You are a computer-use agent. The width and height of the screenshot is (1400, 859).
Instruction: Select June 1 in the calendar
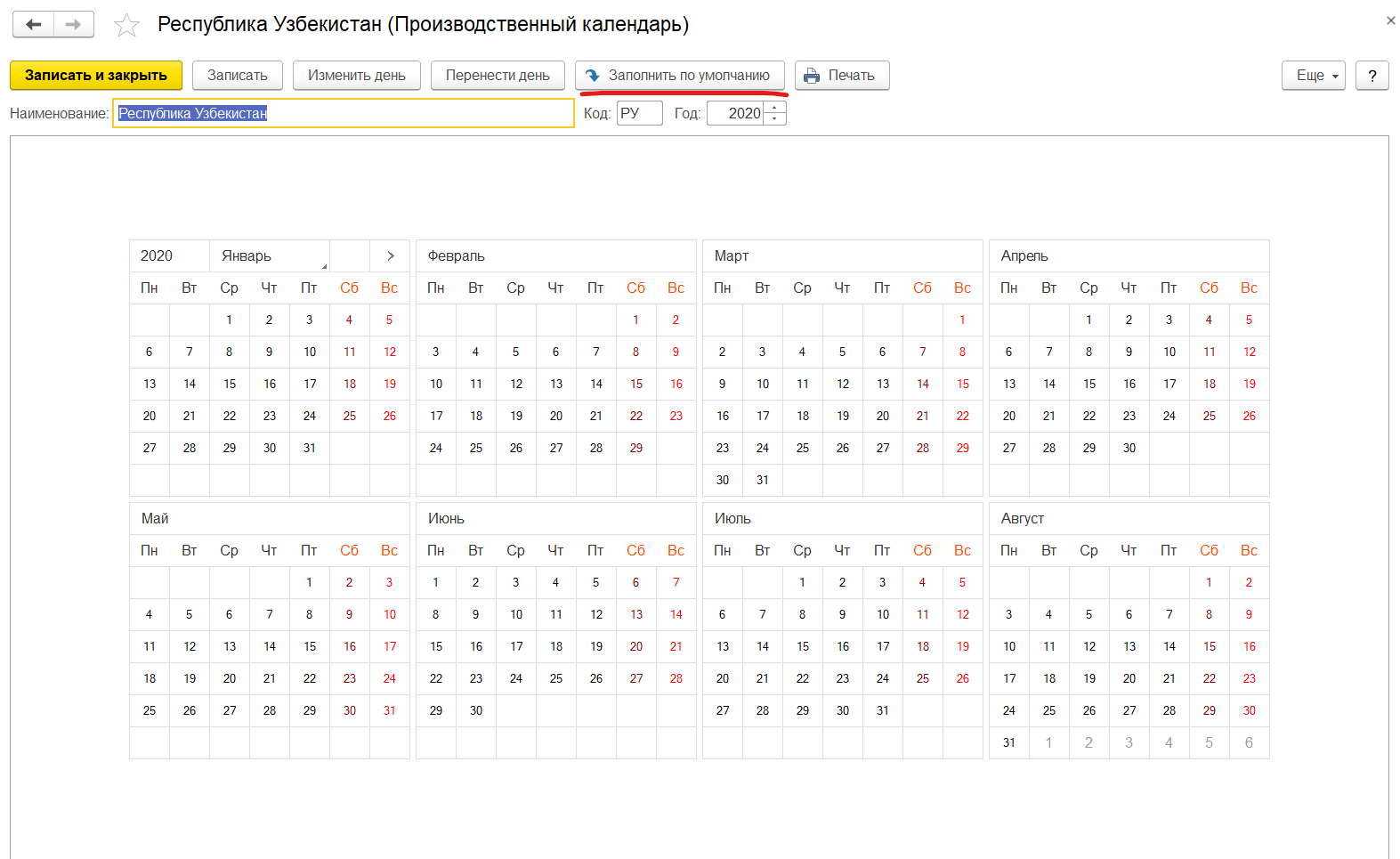point(436,582)
